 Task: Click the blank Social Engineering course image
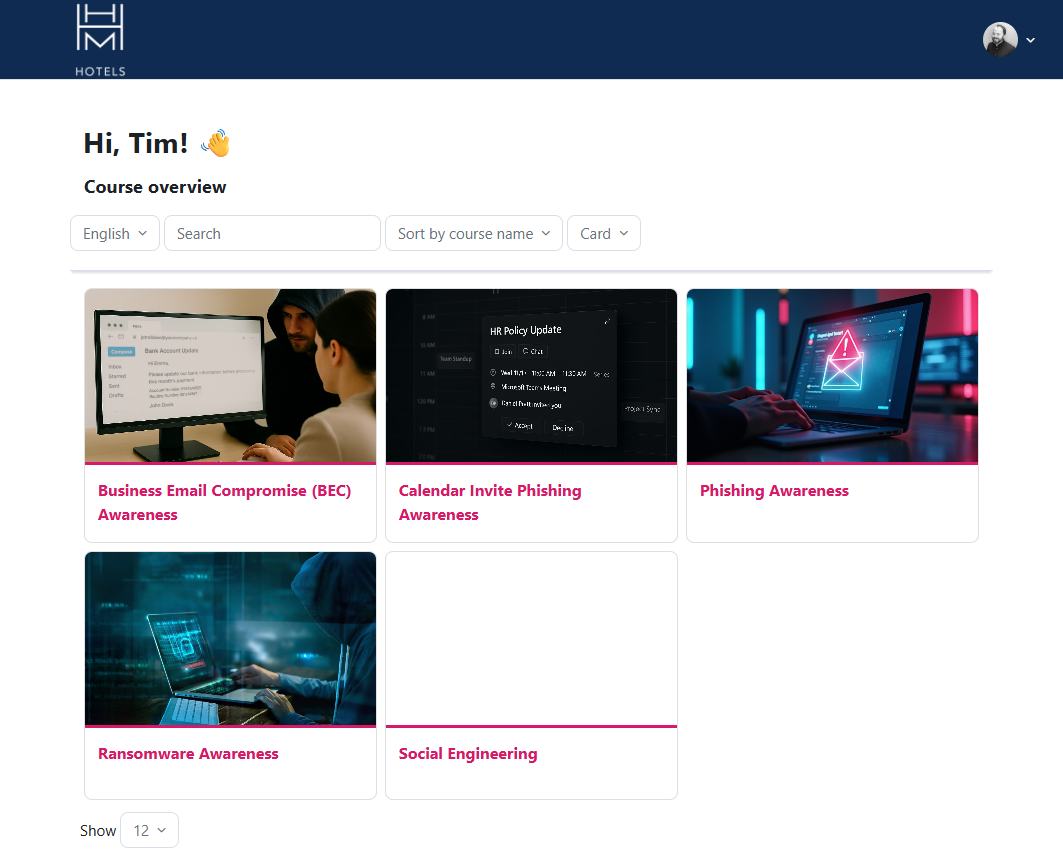531,639
